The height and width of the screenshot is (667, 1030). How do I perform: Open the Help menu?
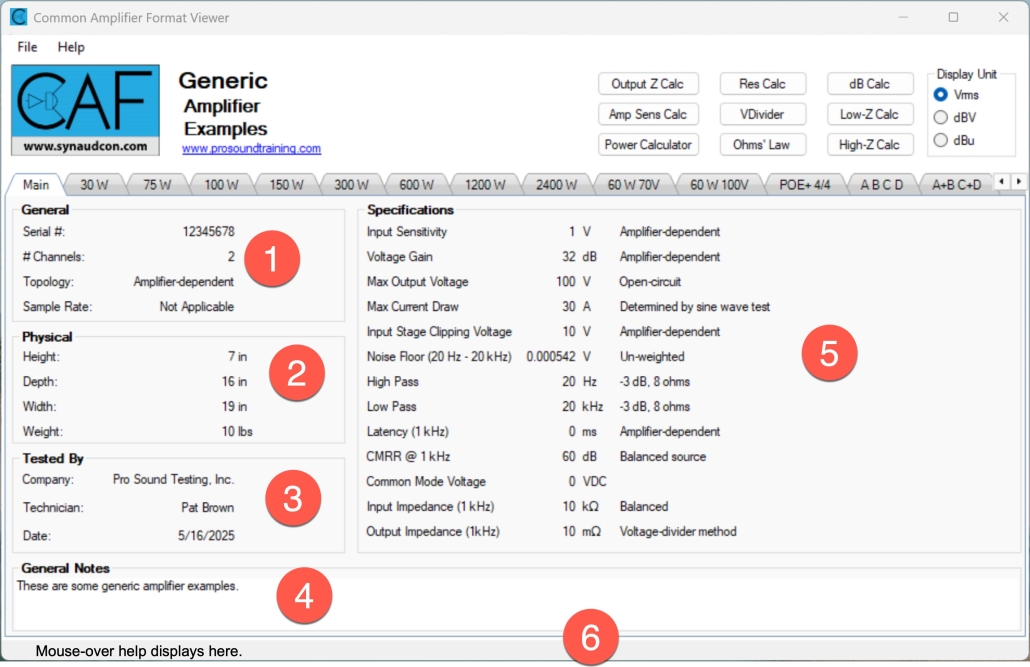tap(71, 47)
